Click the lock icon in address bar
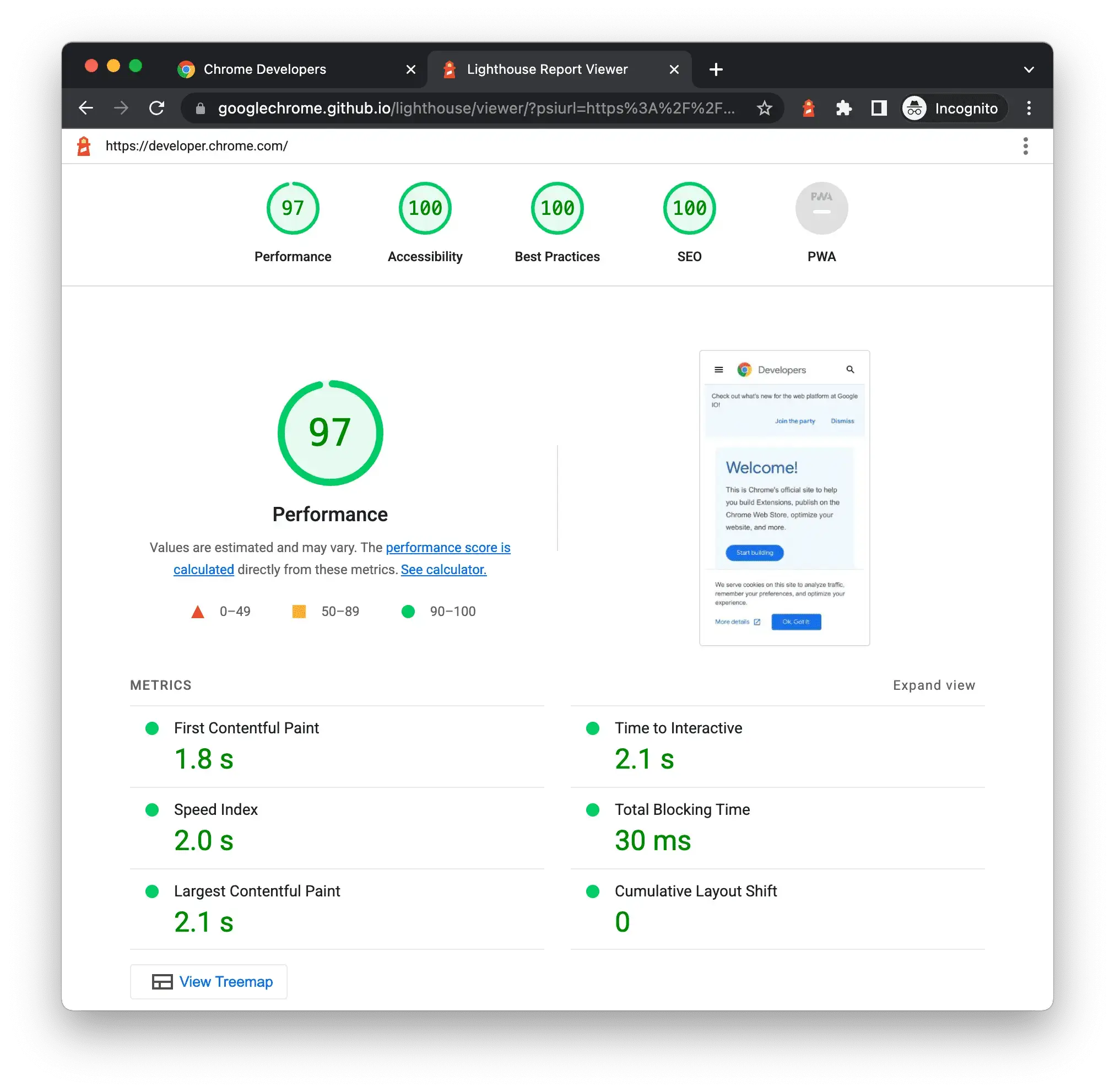 200,109
